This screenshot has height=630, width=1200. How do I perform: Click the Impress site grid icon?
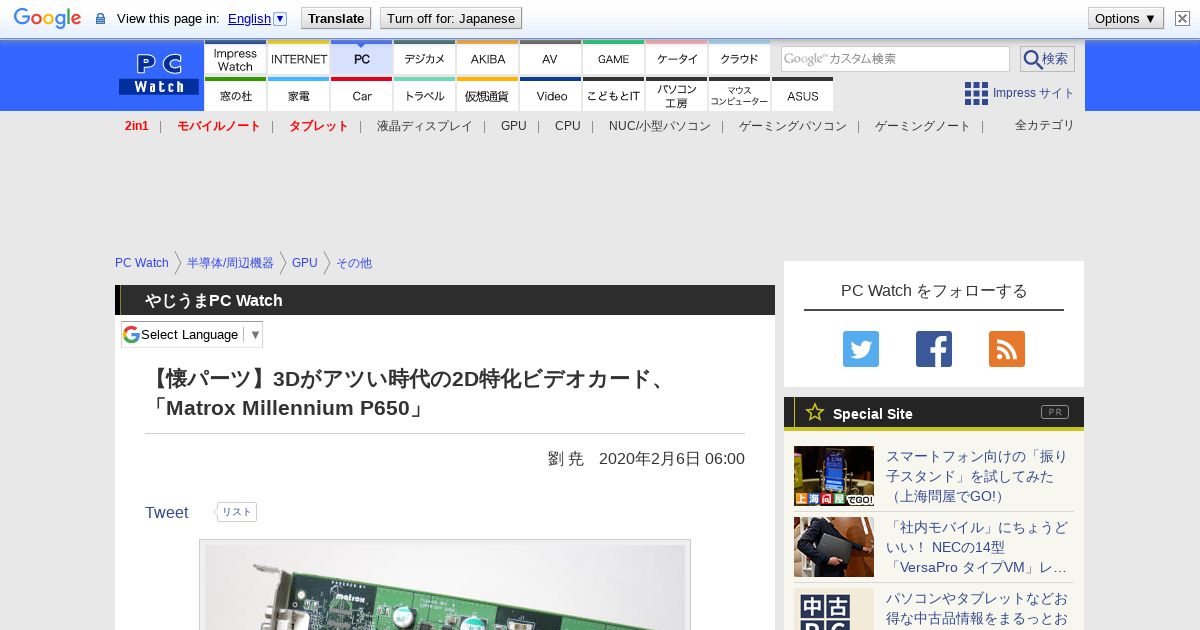click(976, 93)
